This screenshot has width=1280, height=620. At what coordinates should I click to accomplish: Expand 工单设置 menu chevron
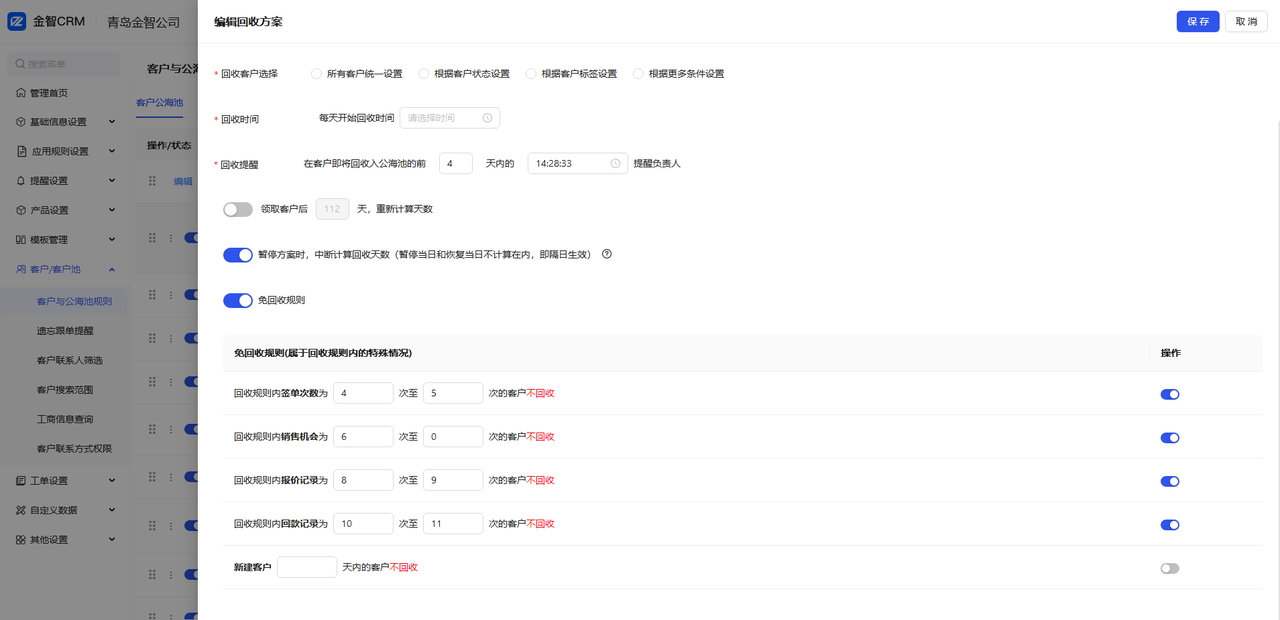click(112, 480)
